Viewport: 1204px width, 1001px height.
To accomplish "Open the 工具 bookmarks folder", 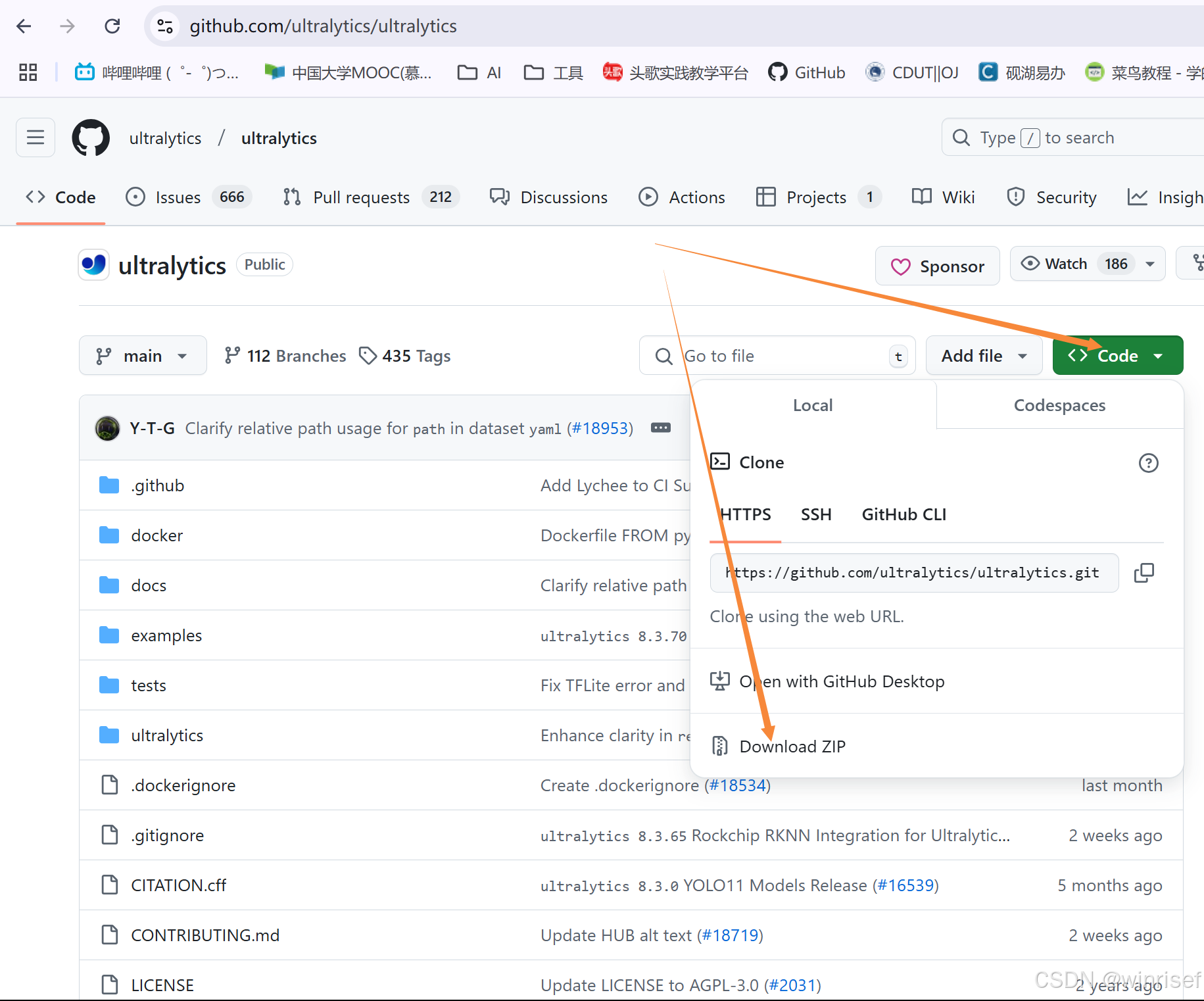I will [554, 72].
